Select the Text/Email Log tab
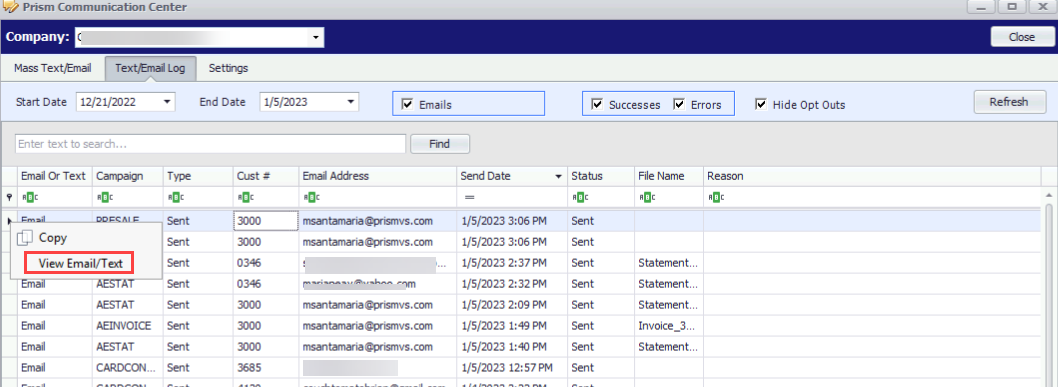1058x387 pixels. tap(150, 68)
